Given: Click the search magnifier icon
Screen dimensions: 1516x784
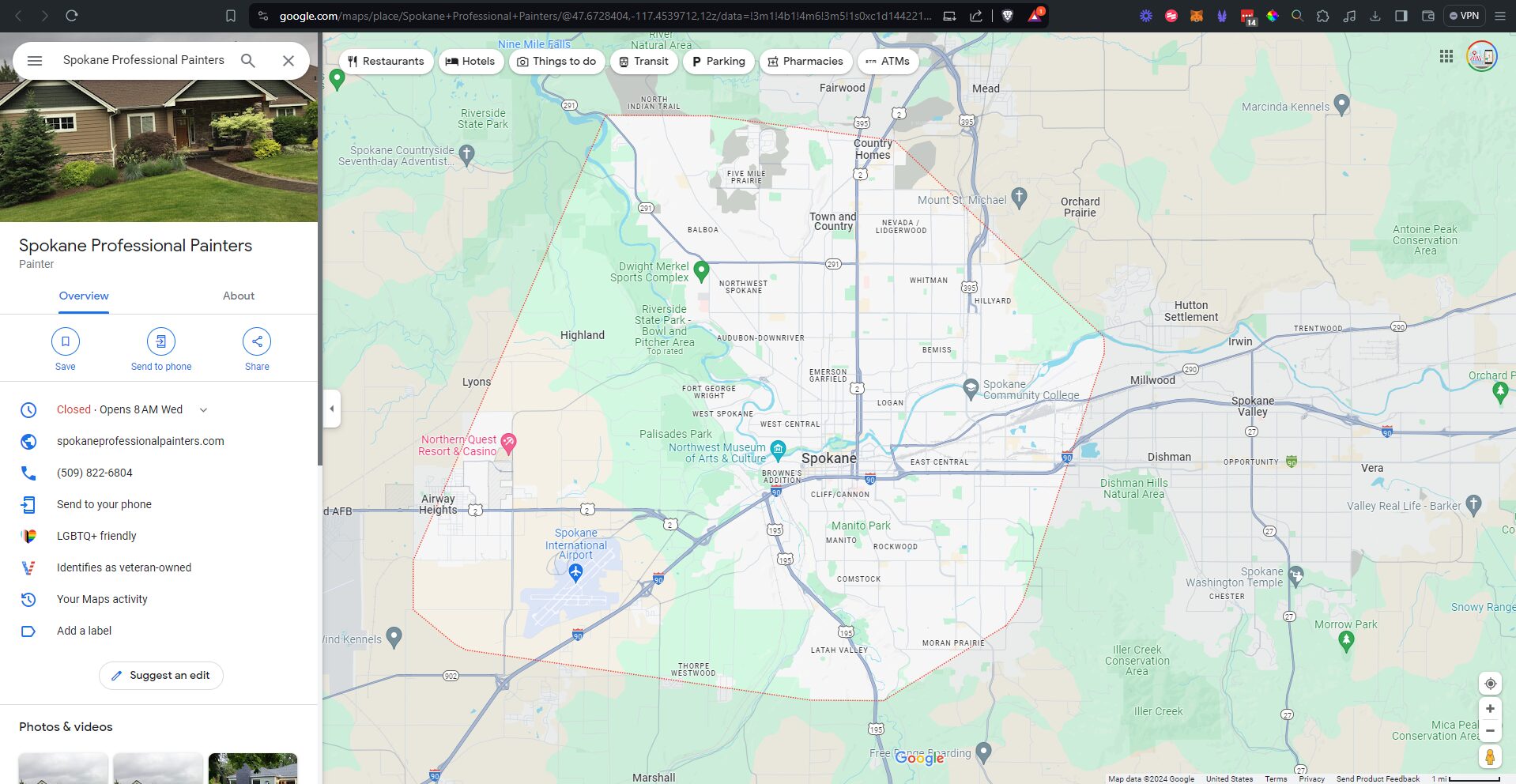Looking at the screenshot, I should 248,61.
